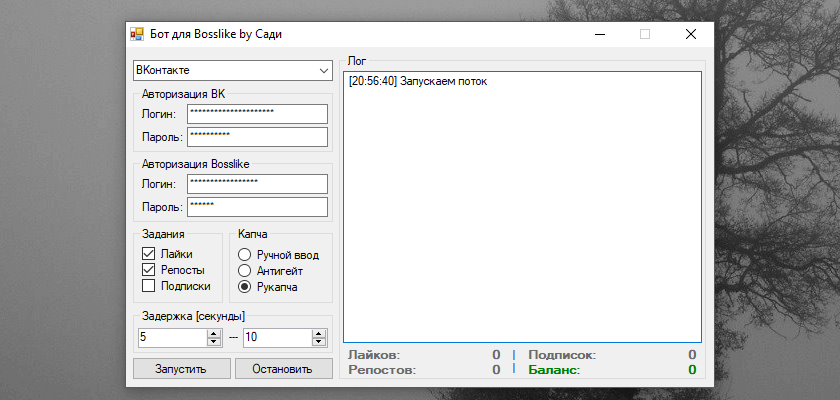Image resolution: width=840 pixels, height=400 pixels.
Task: Increase the maximum delay value of 10
Action: 319,334
